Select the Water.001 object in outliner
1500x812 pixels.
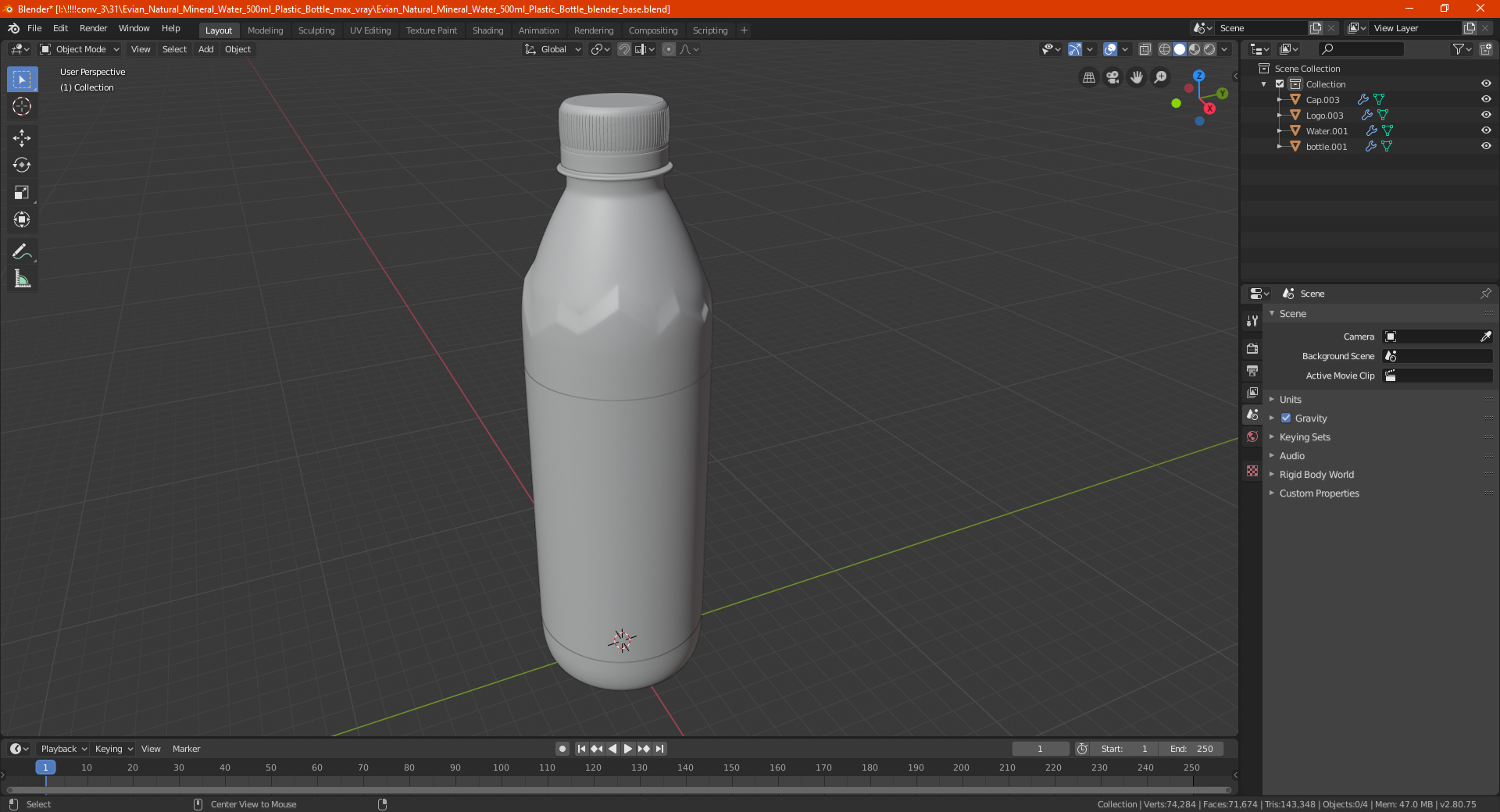(x=1327, y=130)
